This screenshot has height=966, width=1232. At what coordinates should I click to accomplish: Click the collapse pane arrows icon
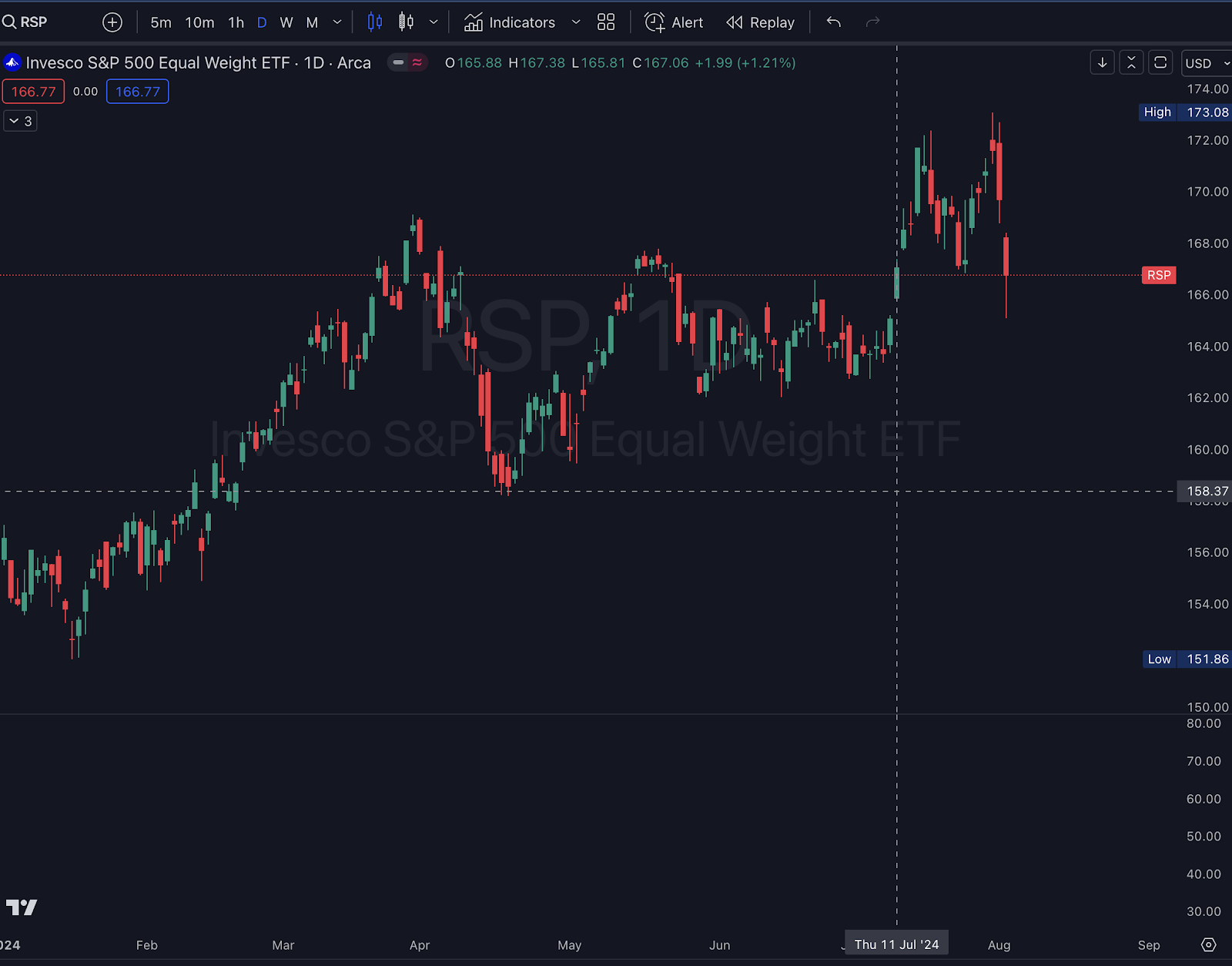pyautogui.click(x=1131, y=62)
